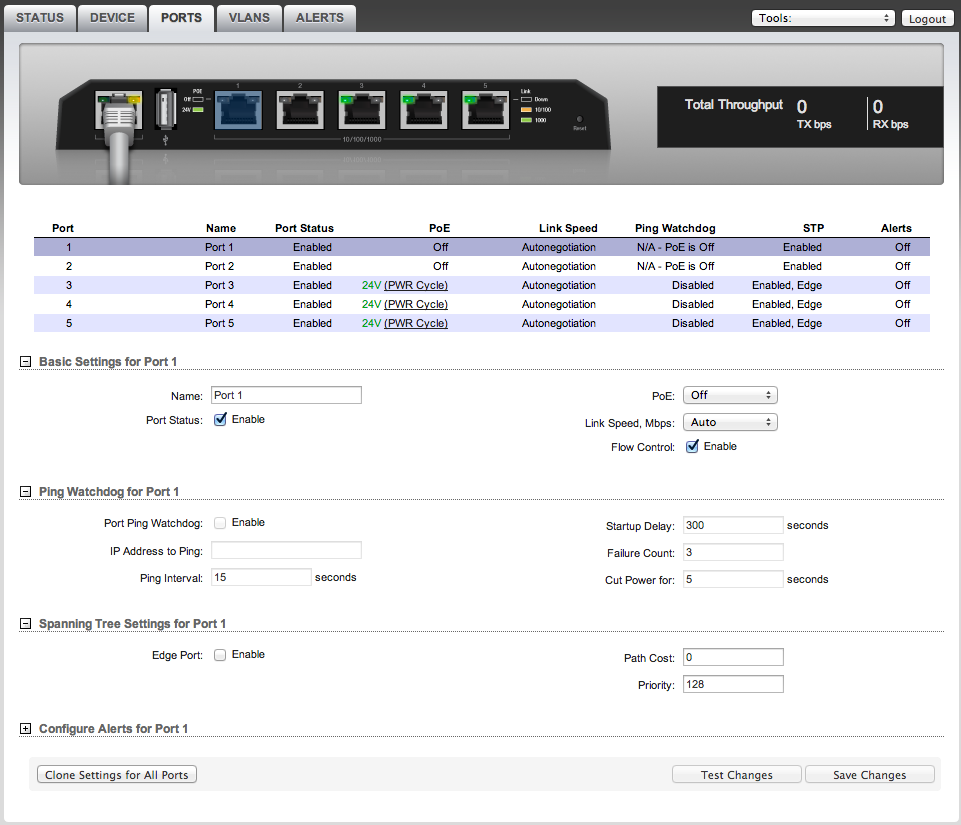Image resolution: width=961 pixels, height=825 pixels.
Task: Disable the Flow Control checkbox
Action: pos(692,447)
